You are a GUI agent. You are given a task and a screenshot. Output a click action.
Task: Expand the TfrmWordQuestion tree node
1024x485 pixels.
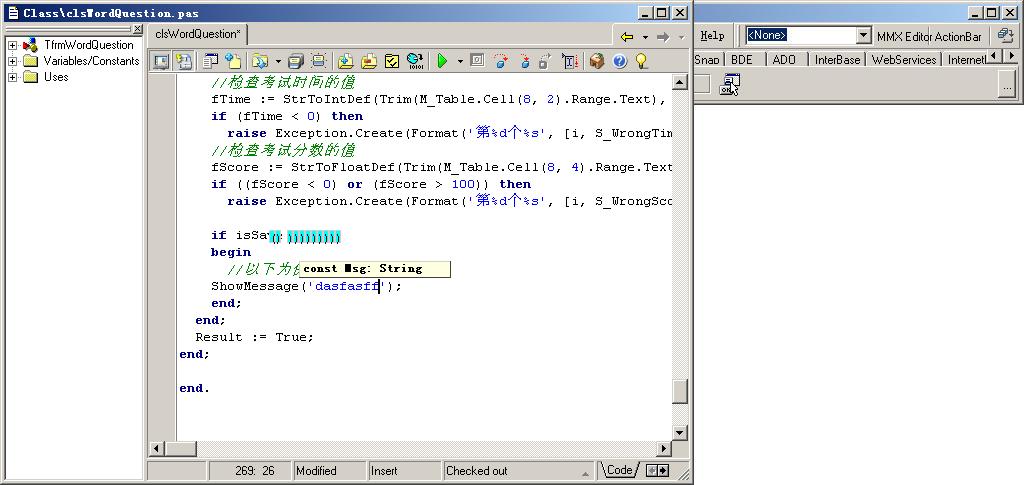pyautogui.click(x=13, y=45)
